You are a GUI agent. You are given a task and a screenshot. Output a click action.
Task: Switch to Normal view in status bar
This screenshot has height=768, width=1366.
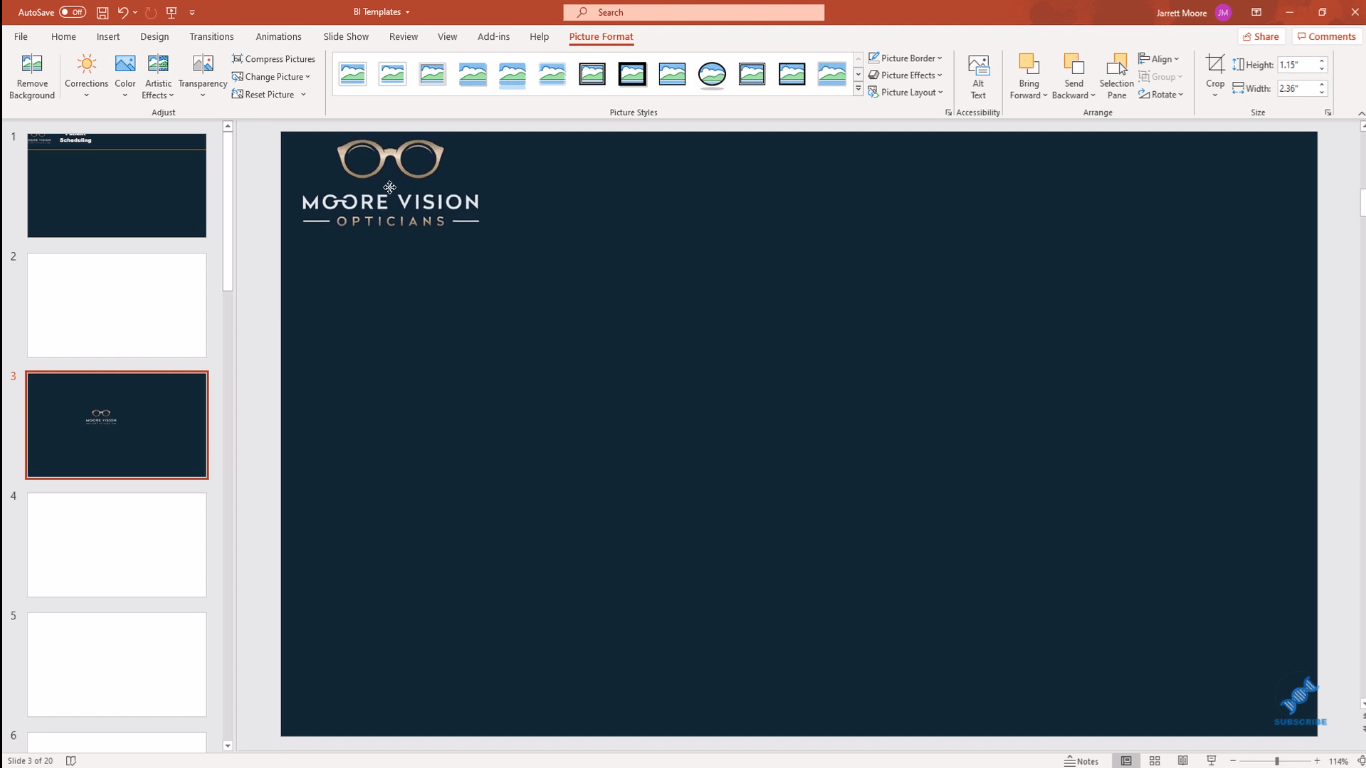pos(1127,761)
